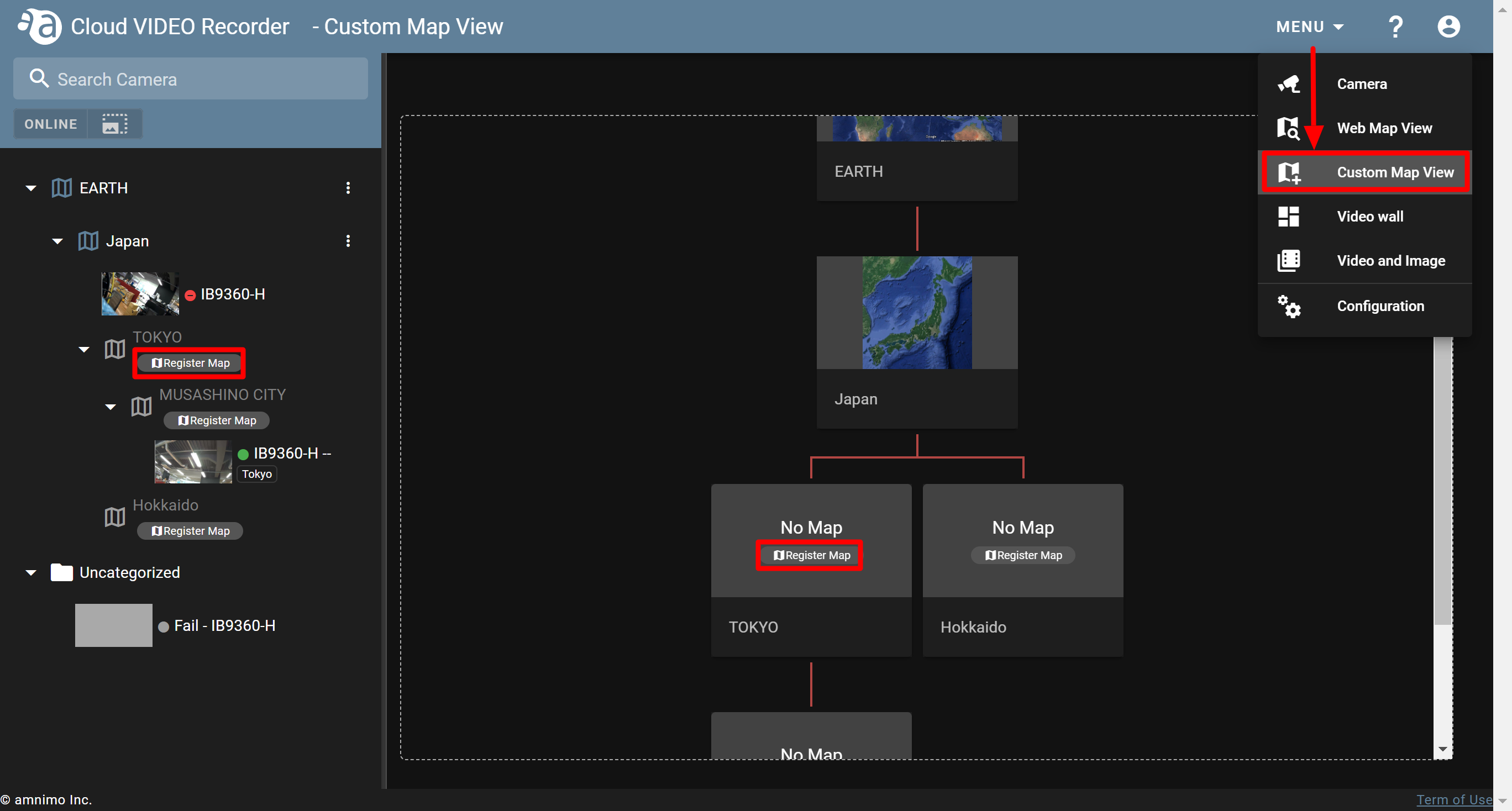This screenshot has width=1512, height=811.
Task: Click the search magnifier icon
Action: [x=39, y=78]
